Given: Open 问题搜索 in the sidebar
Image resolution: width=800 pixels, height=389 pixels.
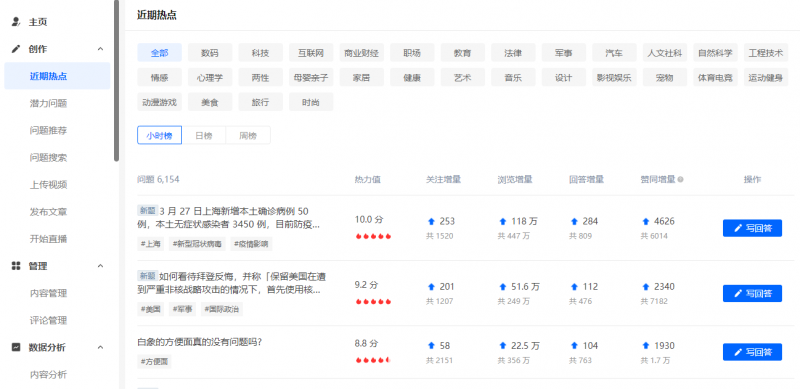Looking at the screenshot, I should [x=48, y=158].
